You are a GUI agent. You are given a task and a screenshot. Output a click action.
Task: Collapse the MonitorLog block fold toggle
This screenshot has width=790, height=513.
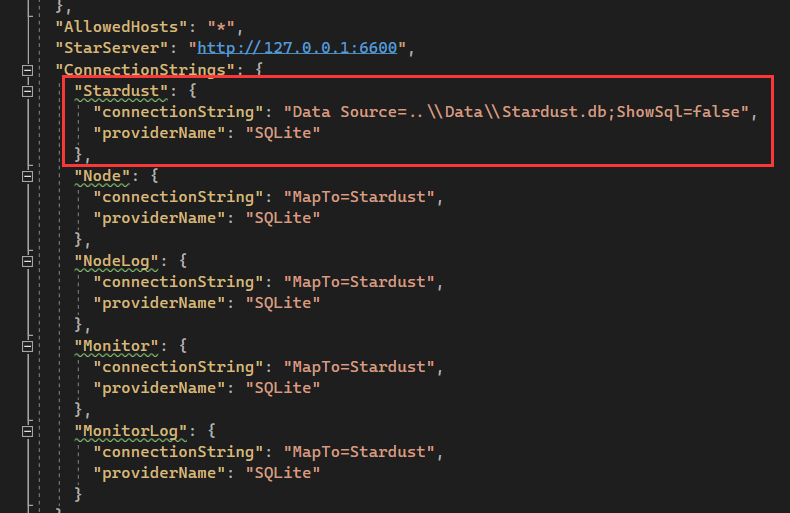27,432
